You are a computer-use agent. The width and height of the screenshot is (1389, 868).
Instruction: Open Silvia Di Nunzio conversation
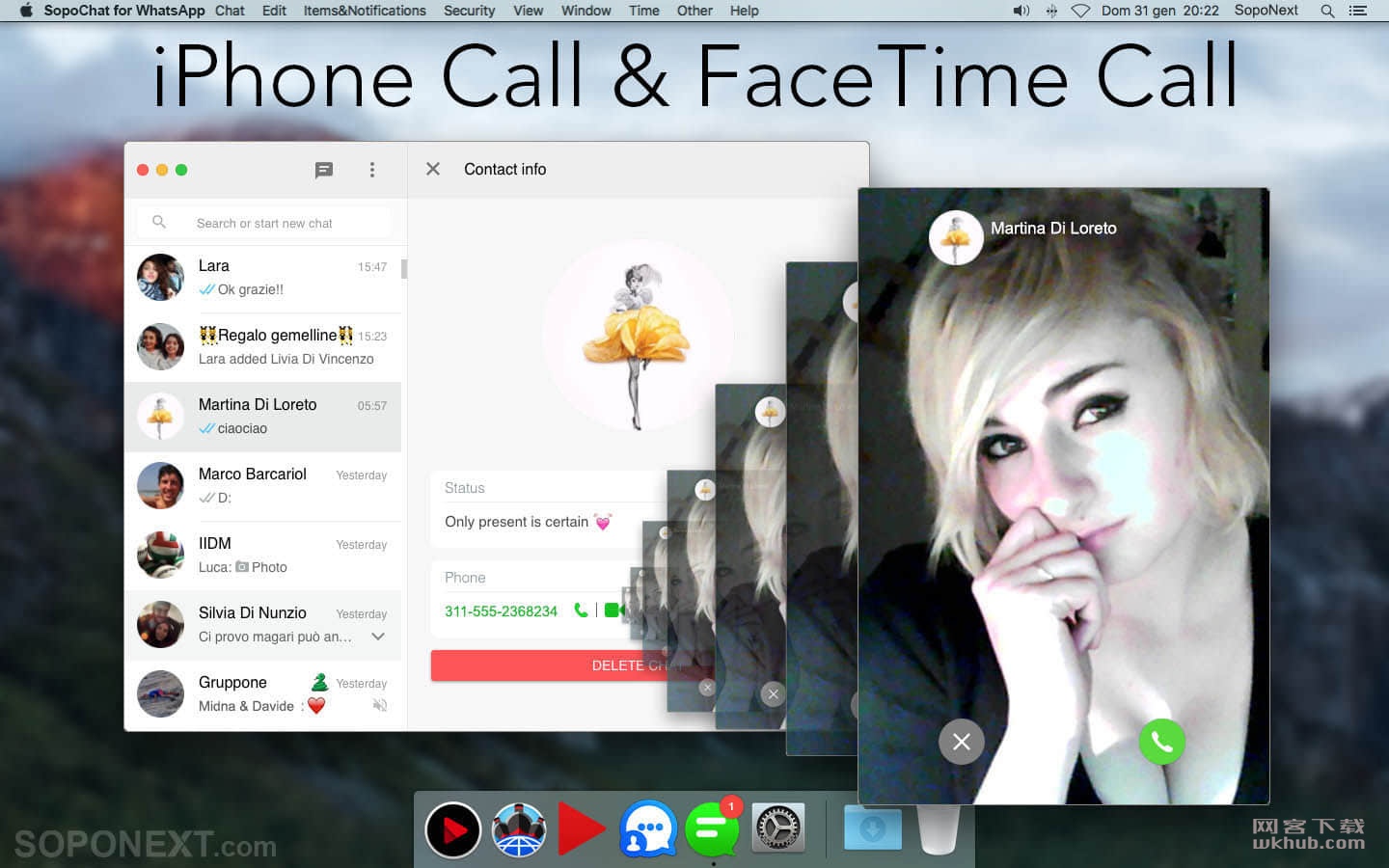coord(262,625)
